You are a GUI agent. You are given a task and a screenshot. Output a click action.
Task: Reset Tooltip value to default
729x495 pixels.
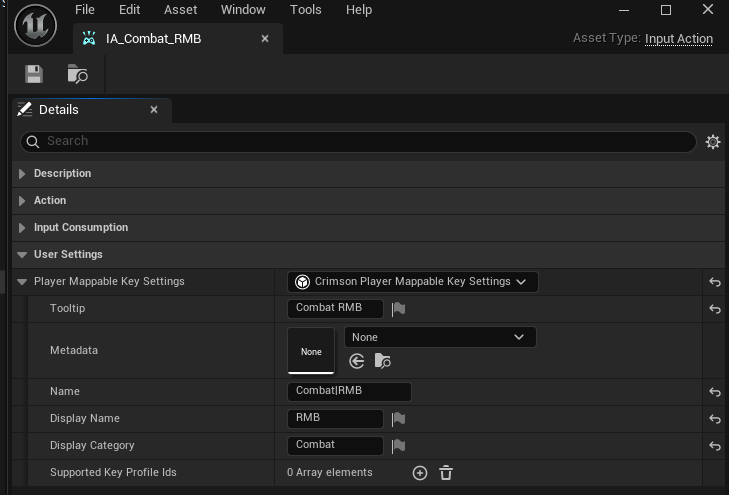coord(715,309)
